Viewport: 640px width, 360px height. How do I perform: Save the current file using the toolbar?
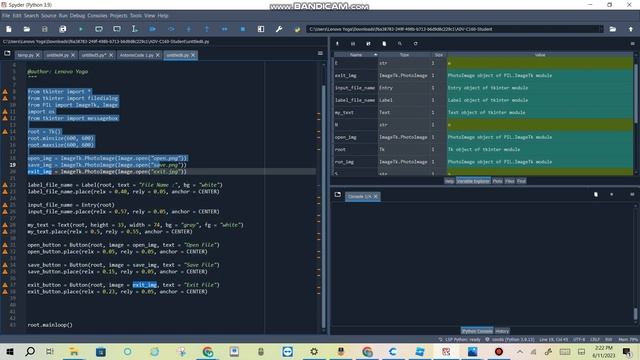44,29
